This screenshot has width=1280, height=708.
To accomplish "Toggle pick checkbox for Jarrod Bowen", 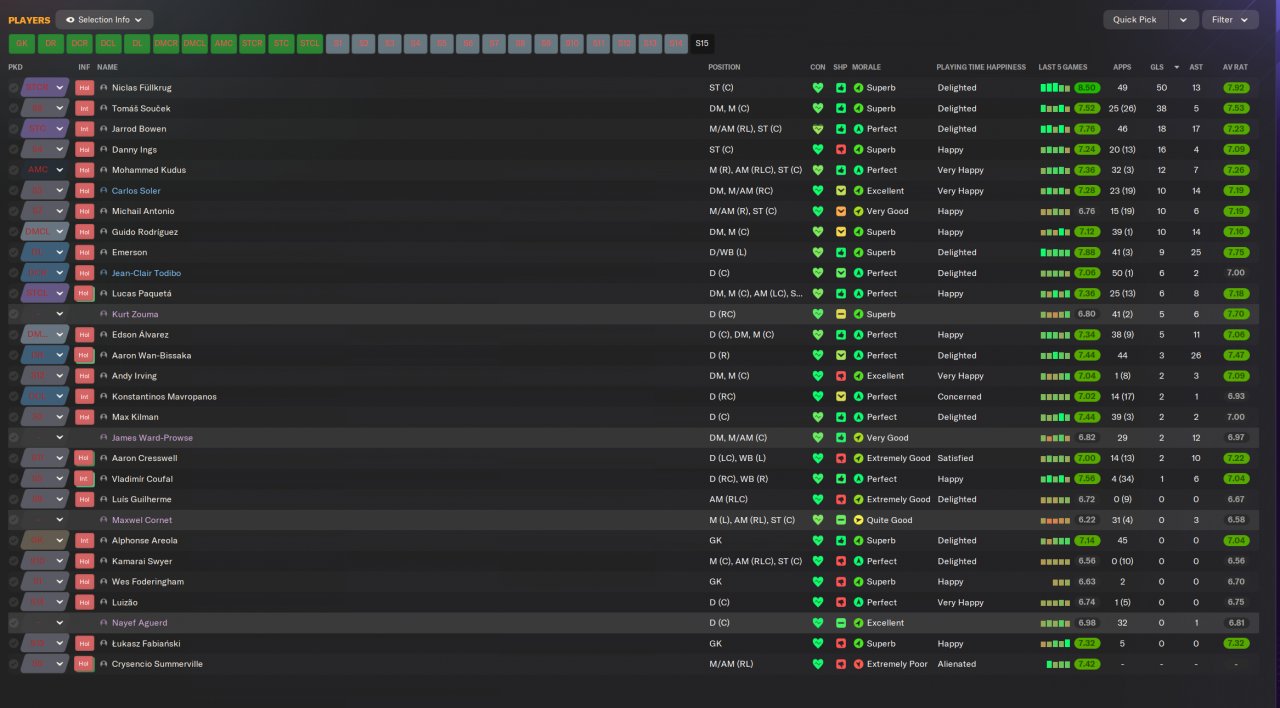I will [x=14, y=129].
